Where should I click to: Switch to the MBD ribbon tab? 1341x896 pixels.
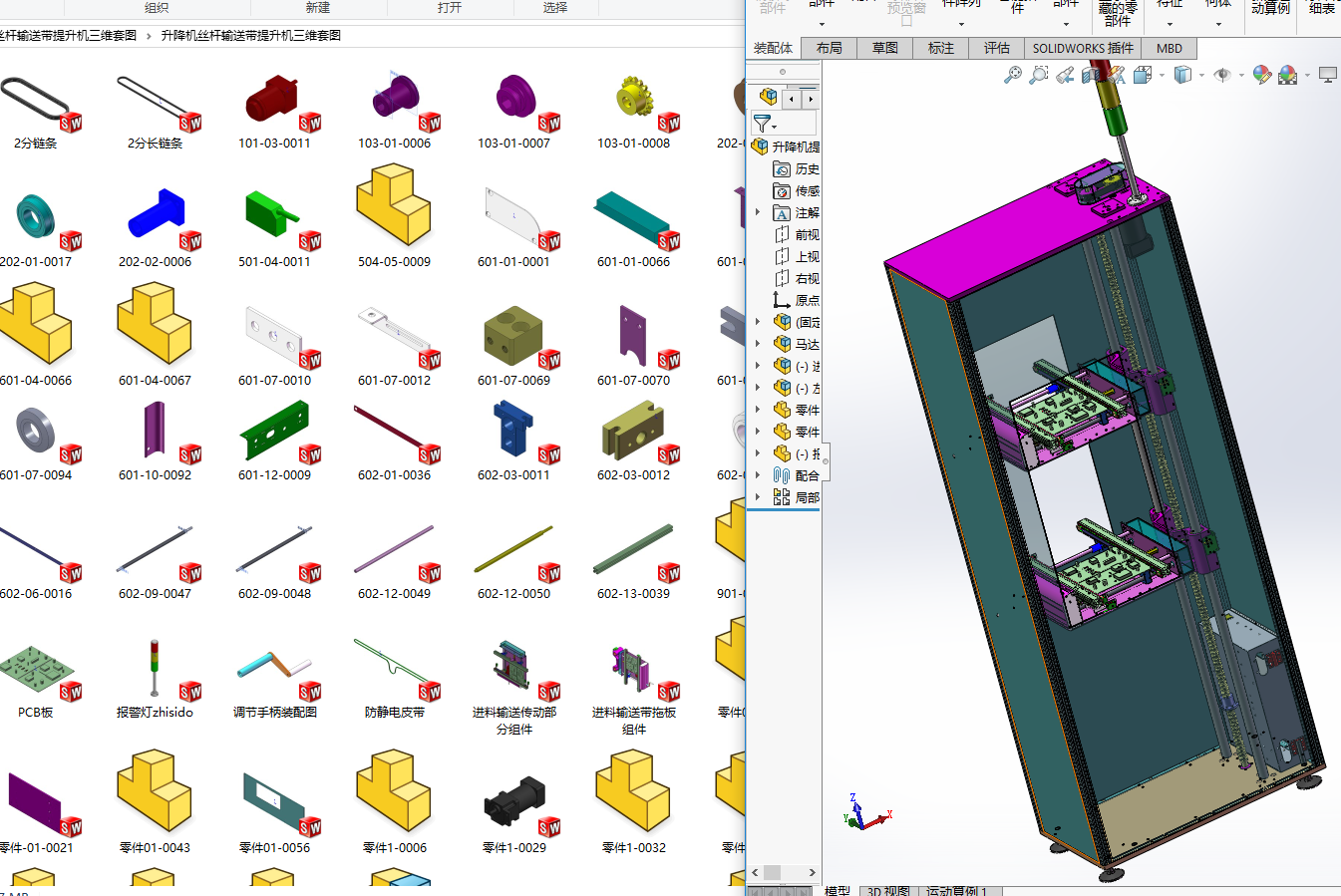pos(1170,48)
